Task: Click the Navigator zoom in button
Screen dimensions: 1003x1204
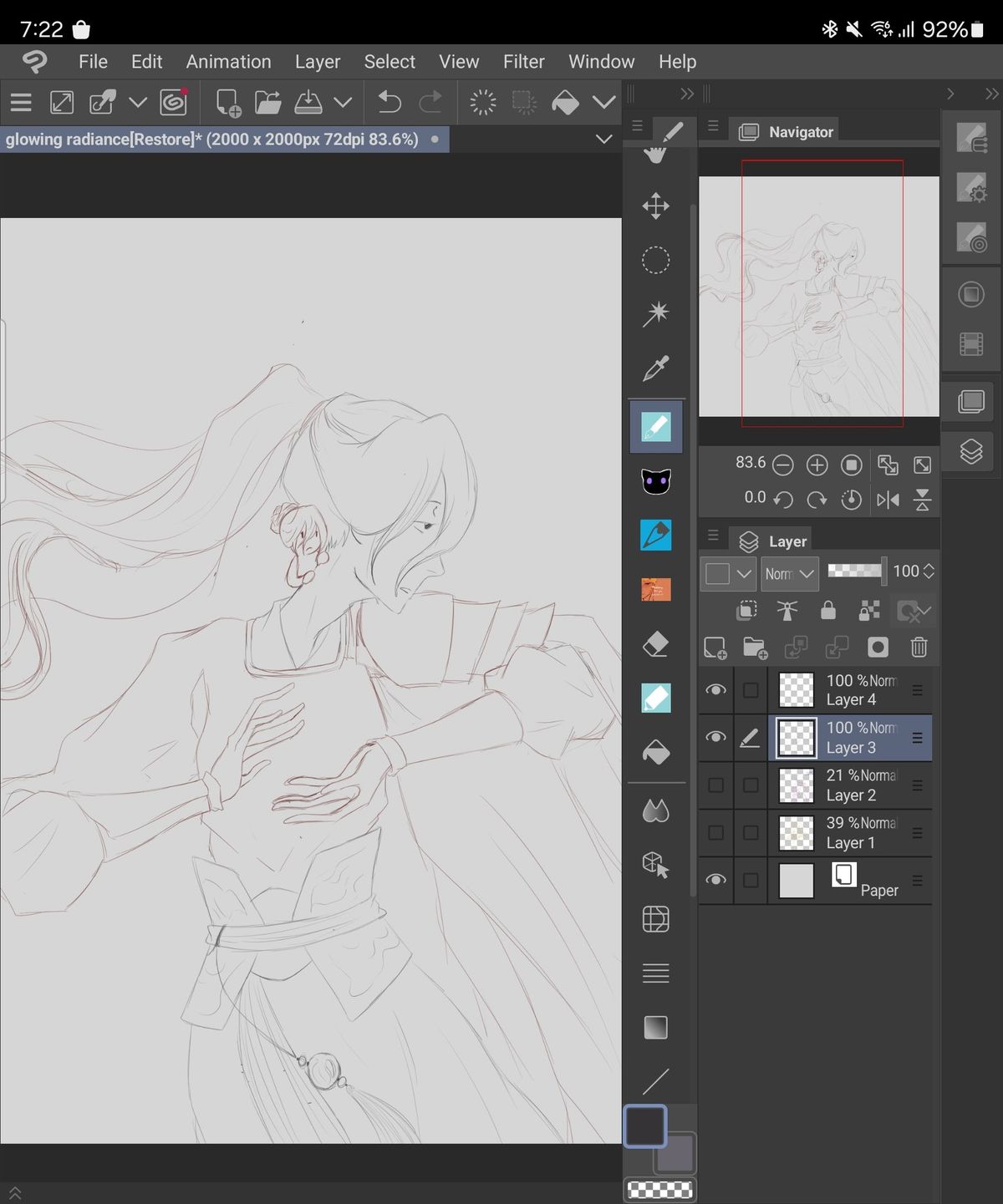Action: tap(817, 465)
